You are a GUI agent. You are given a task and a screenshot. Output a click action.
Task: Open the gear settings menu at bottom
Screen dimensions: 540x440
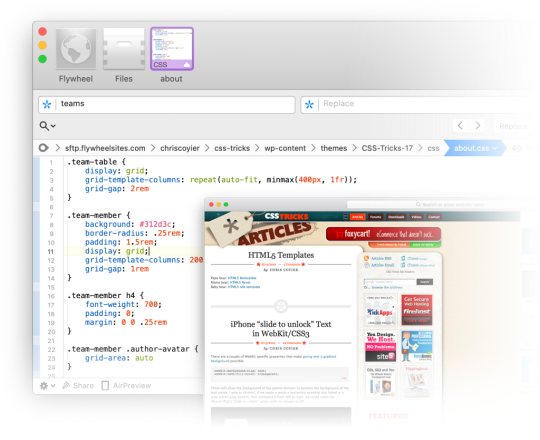point(47,386)
